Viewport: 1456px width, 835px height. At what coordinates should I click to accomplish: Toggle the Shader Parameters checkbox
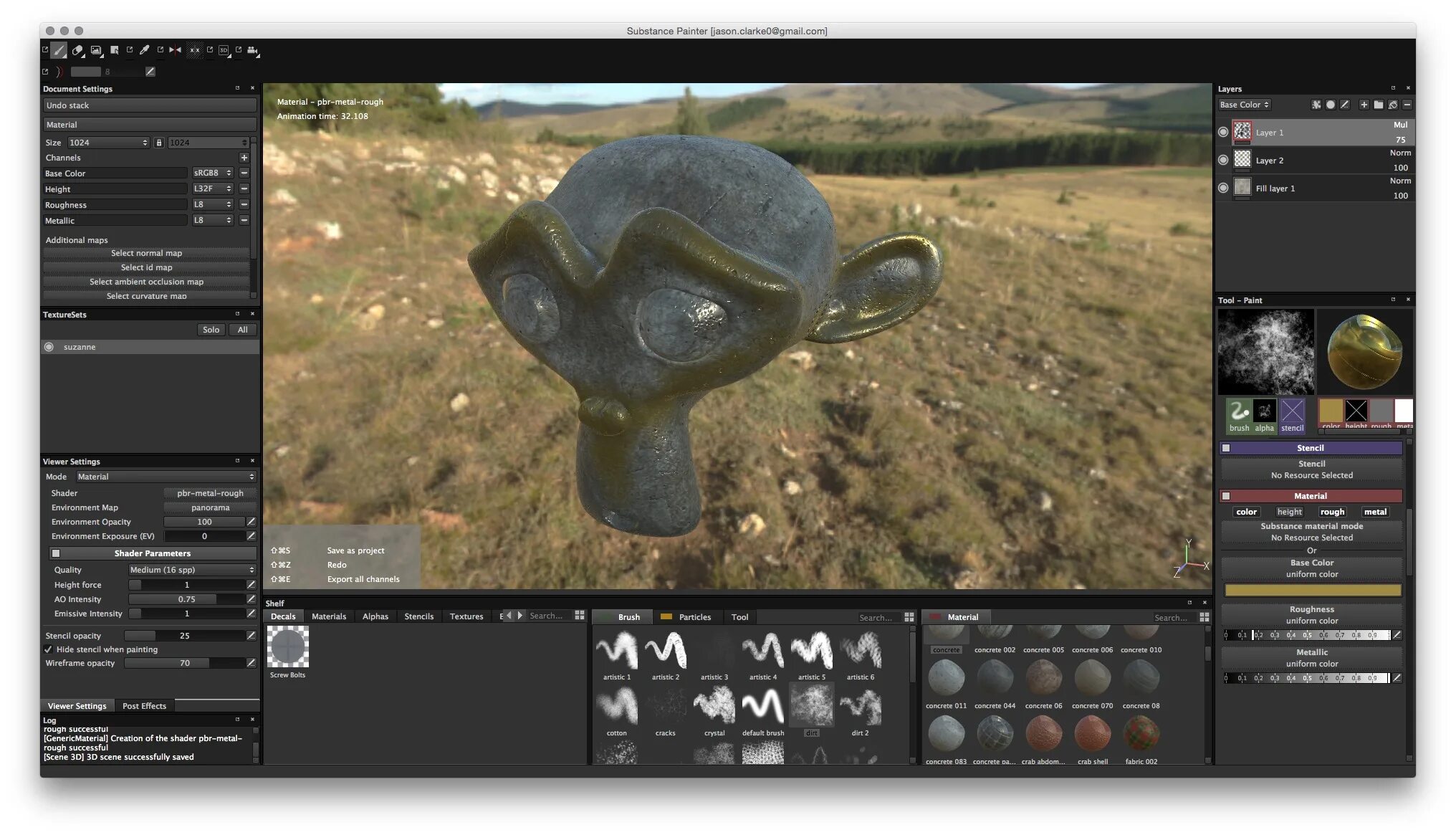(x=56, y=553)
